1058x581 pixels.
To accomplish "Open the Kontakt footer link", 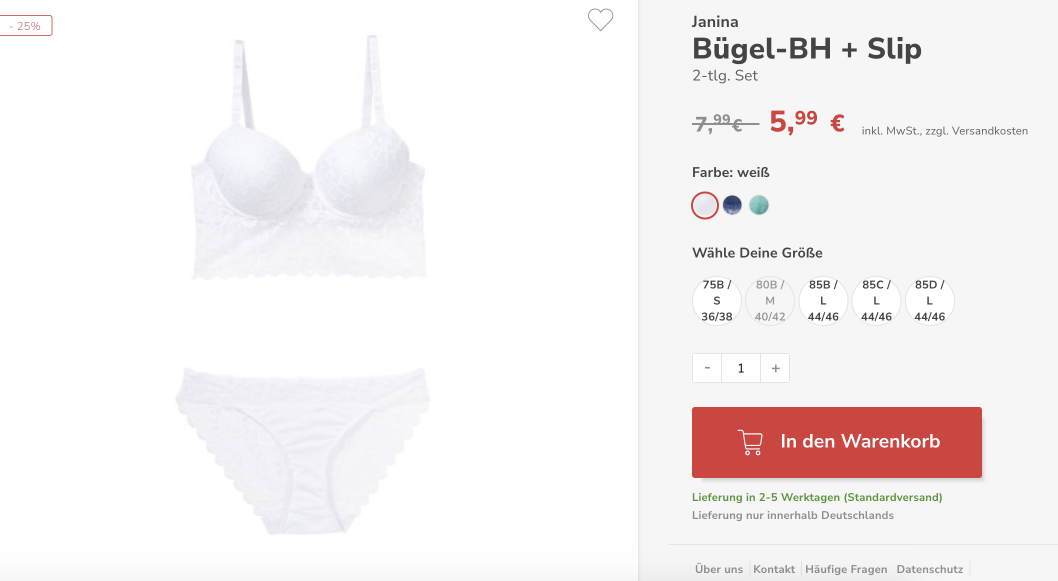I will pos(774,569).
